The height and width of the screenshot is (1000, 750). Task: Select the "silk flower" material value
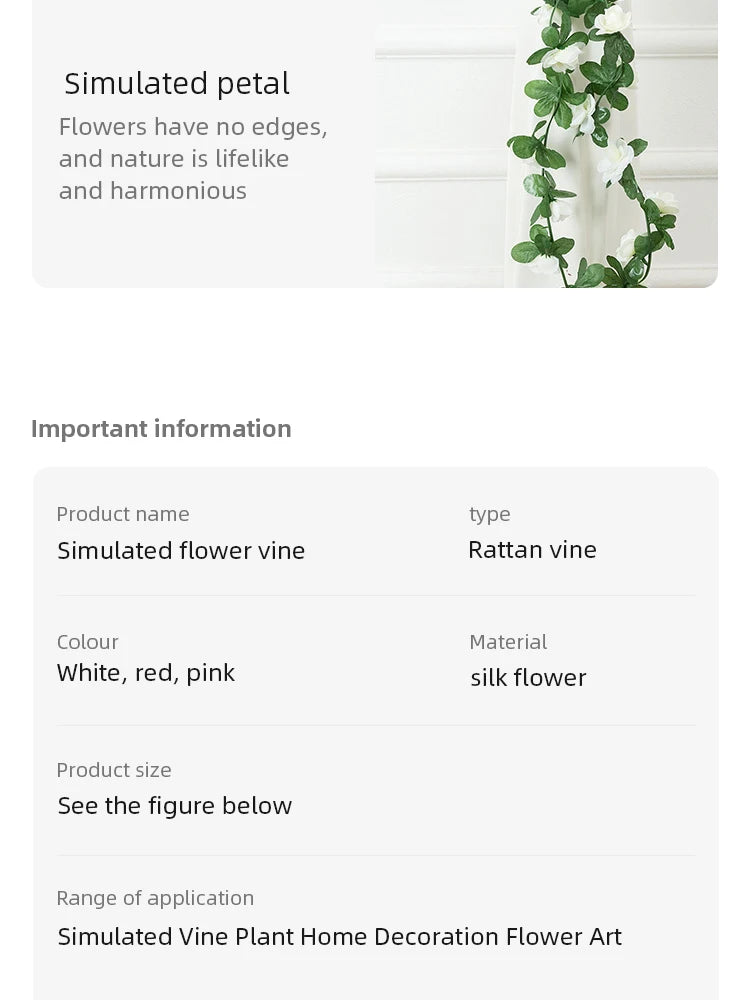pyautogui.click(x=528, y=677)
